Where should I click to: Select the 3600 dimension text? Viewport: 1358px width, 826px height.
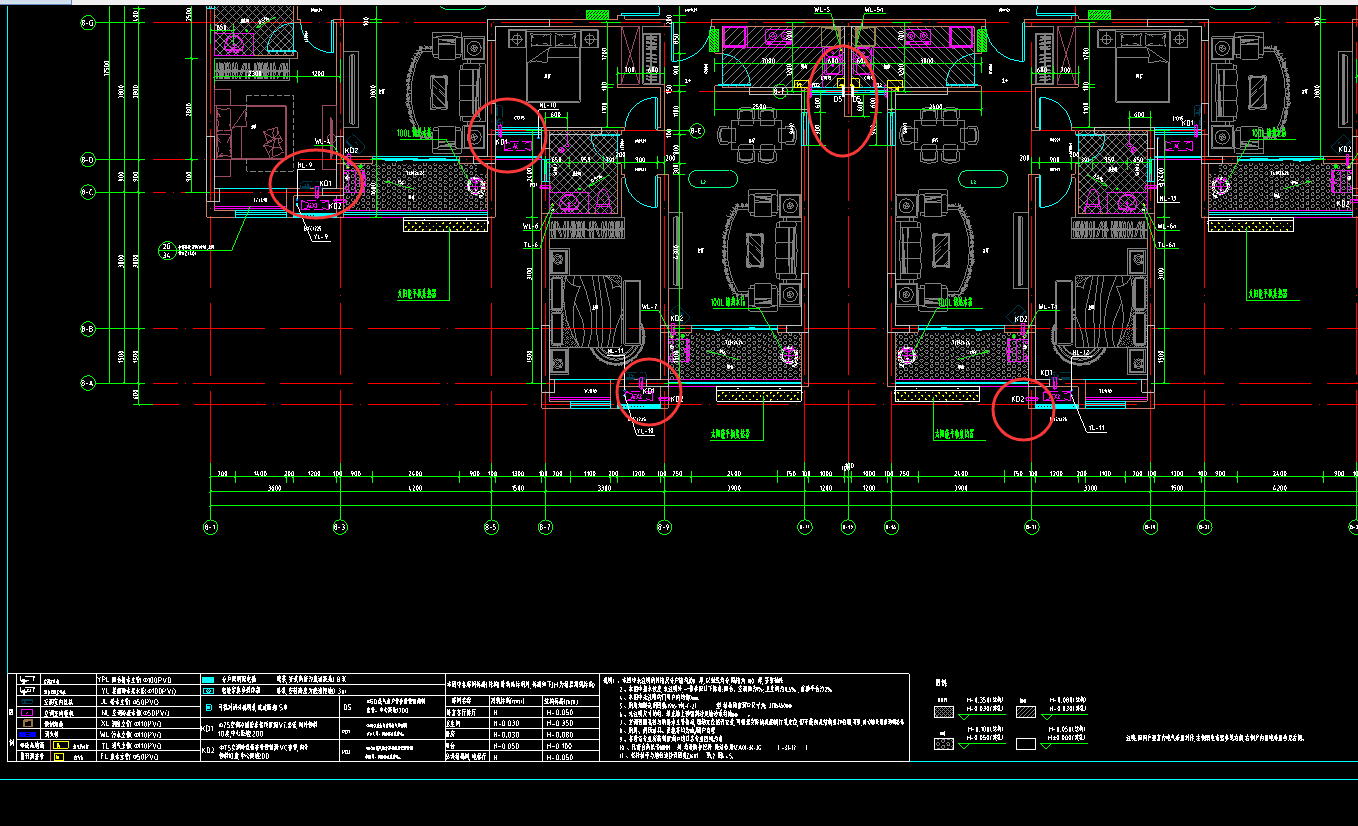pos(274,489)
